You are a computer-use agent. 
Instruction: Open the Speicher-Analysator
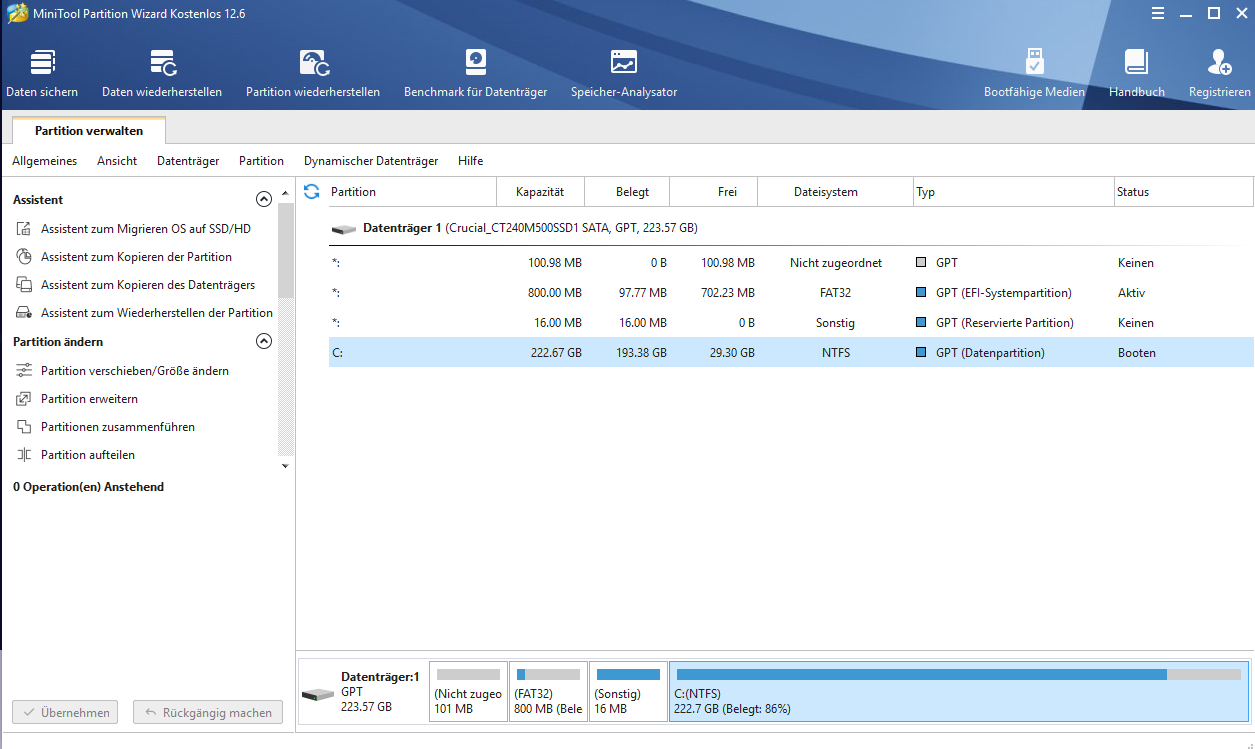[x=624, y=73]
